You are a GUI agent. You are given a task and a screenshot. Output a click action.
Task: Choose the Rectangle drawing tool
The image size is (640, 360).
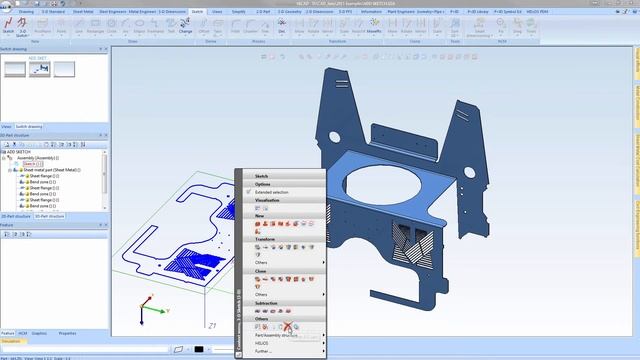coord(95,26)
